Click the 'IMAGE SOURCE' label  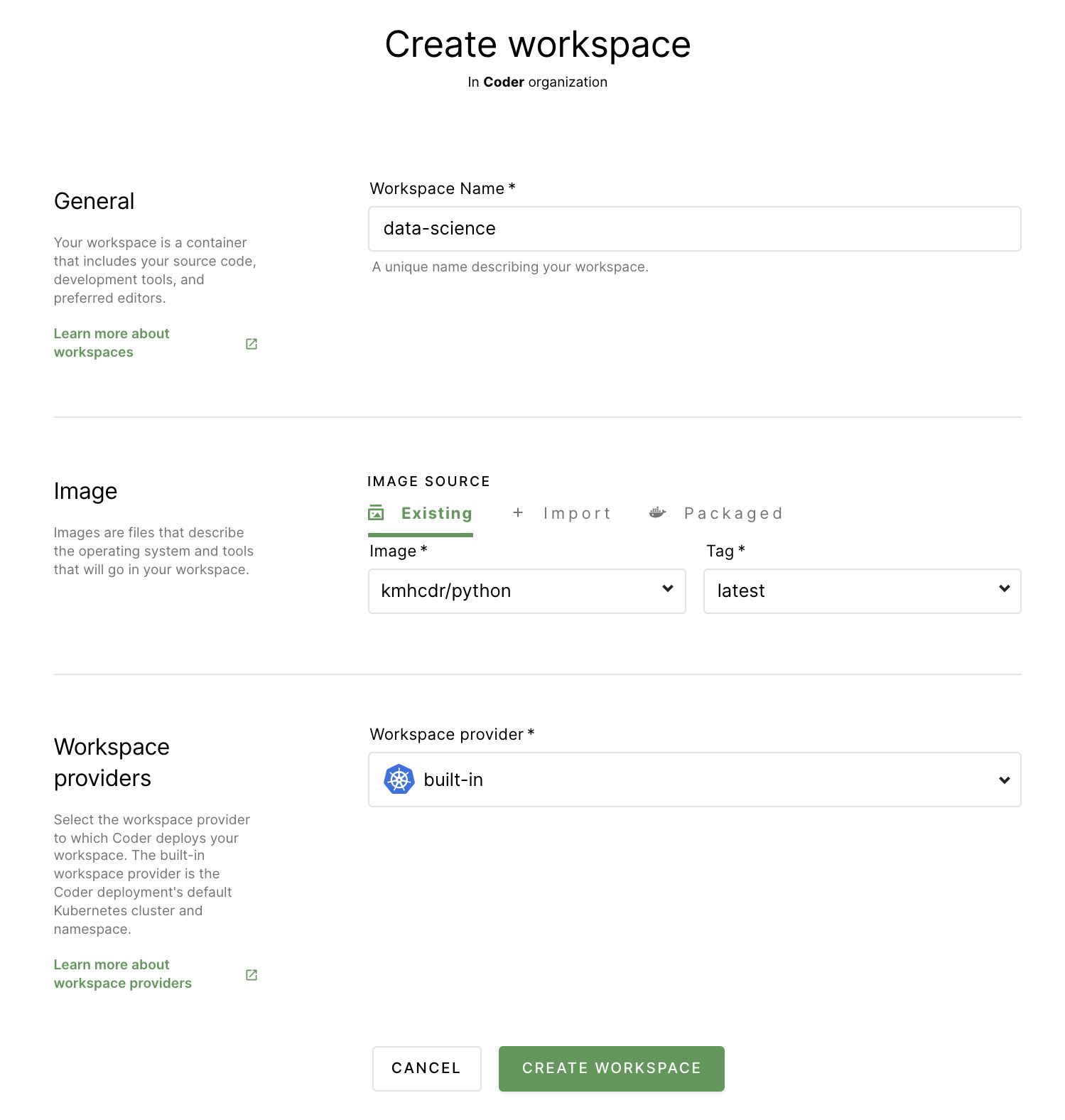[x=429, y=482]
